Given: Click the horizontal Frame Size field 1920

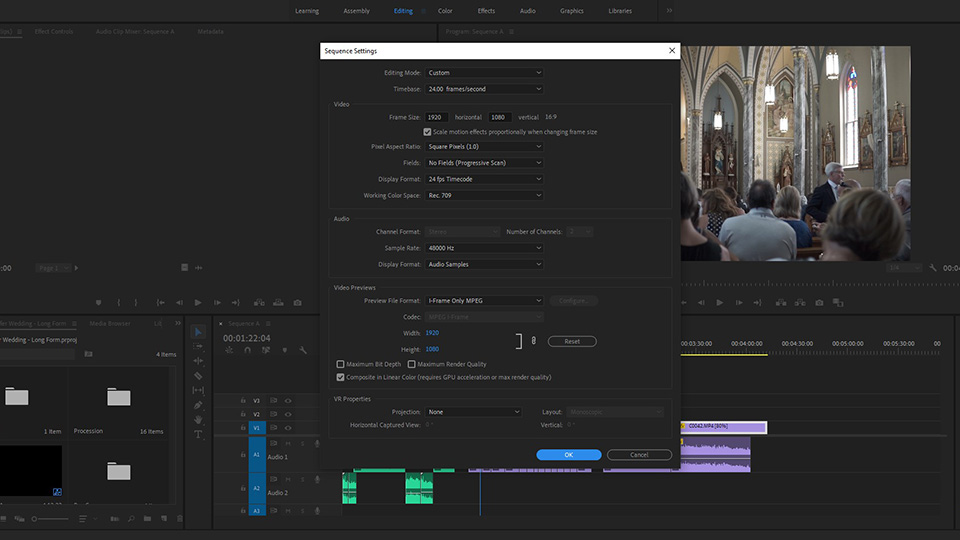Looking at the screenshot, I should click(x=437, y=117).
